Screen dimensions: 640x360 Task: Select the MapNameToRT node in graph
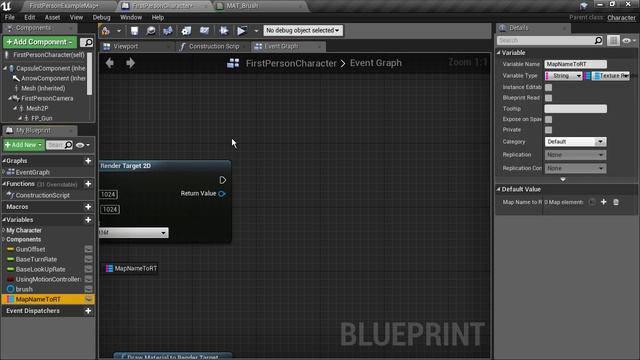click(131, 268)
